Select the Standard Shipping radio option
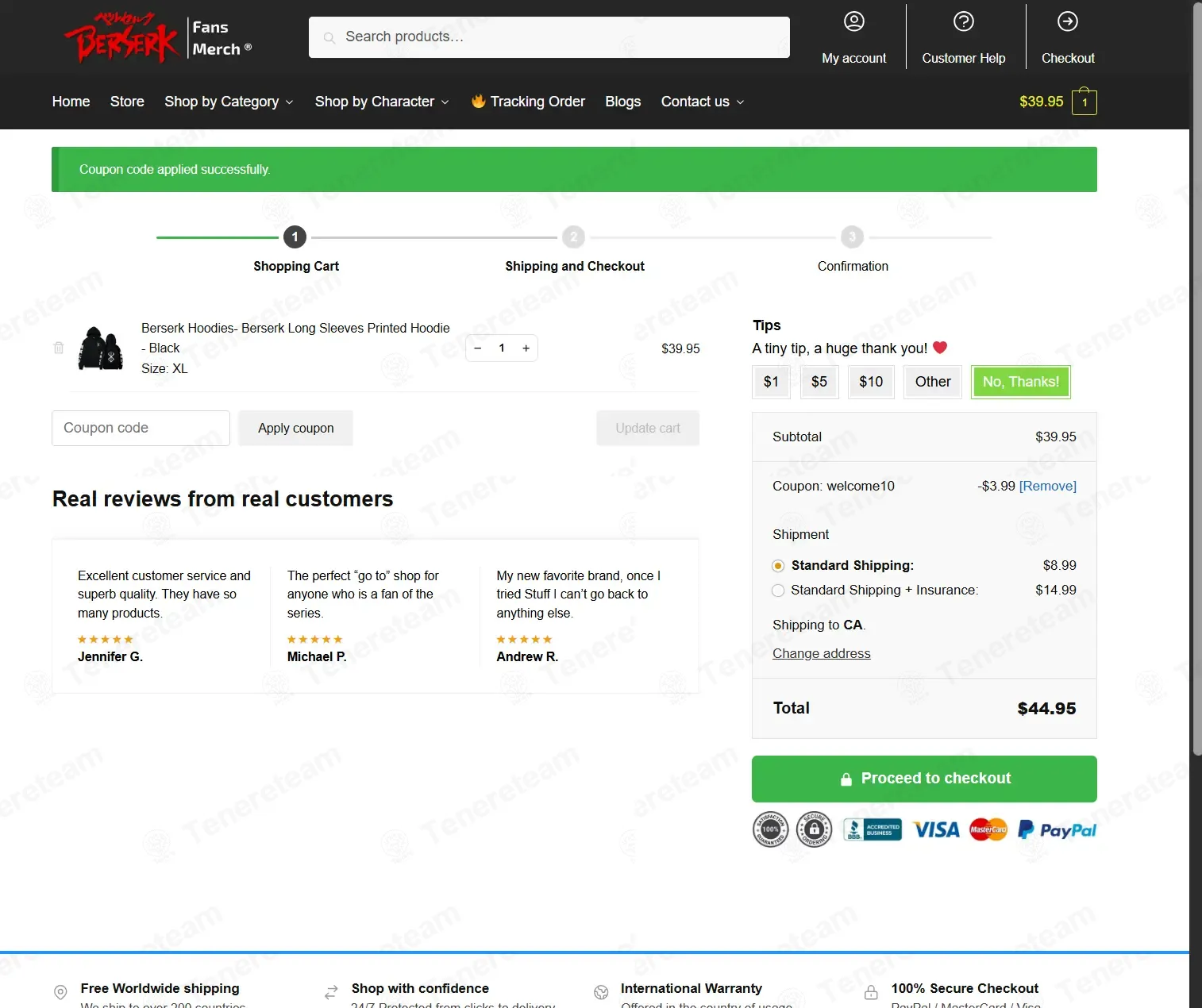This screenshot has width=1202, height=1008. tap(778, 566)
